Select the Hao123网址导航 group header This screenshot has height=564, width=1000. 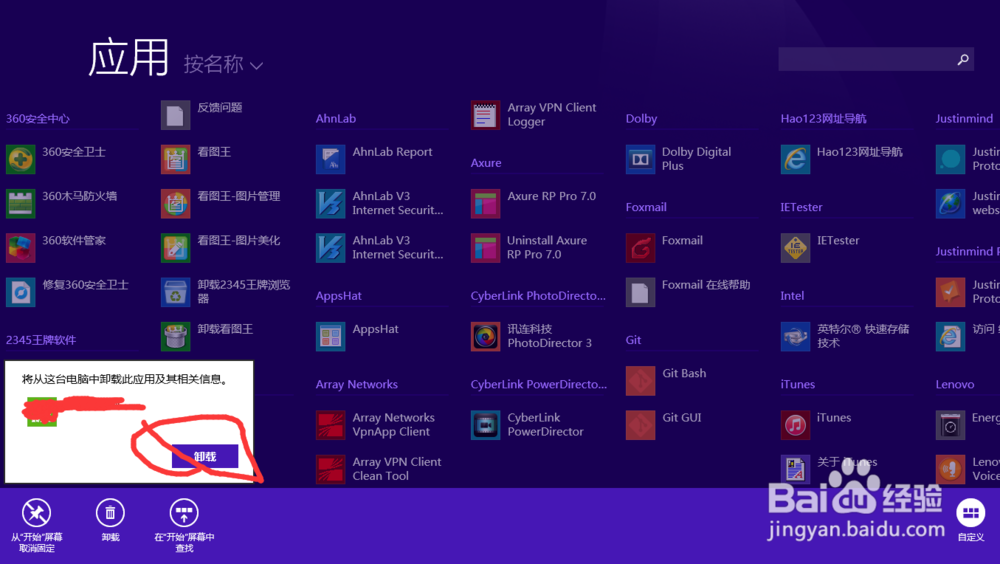(823, 119)
